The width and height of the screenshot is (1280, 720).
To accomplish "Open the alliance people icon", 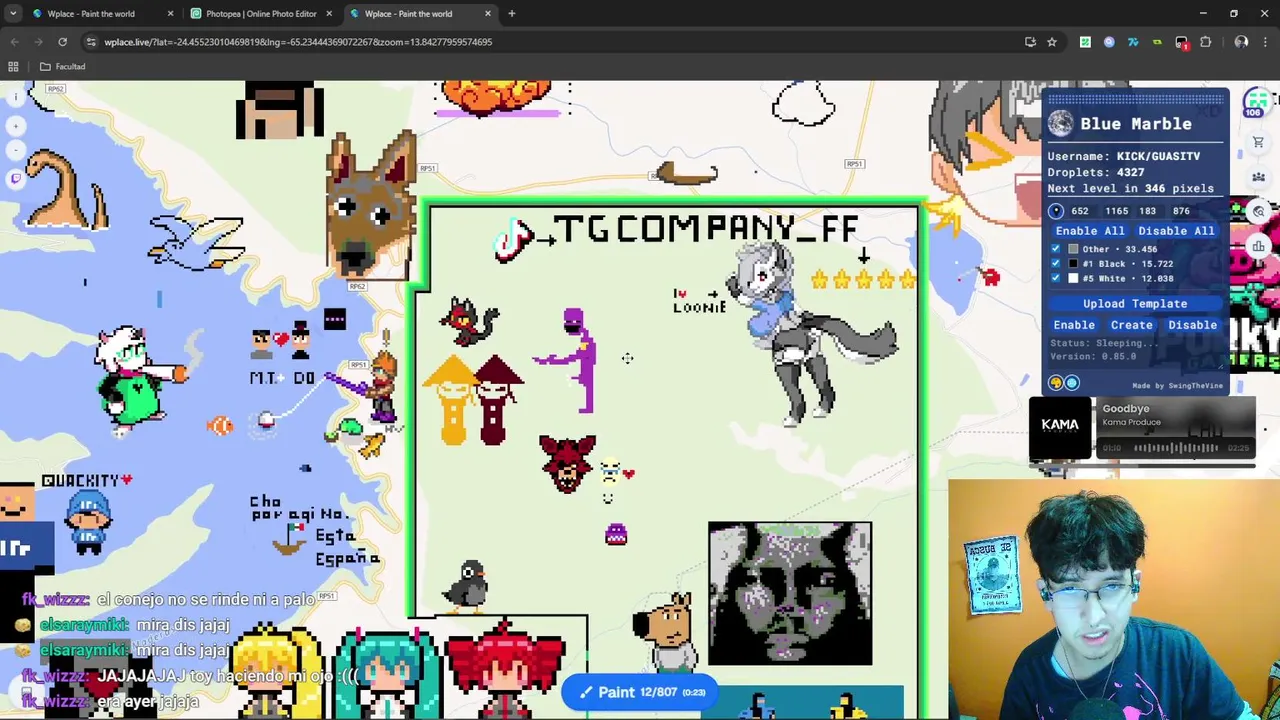I will coord(1258,177).
